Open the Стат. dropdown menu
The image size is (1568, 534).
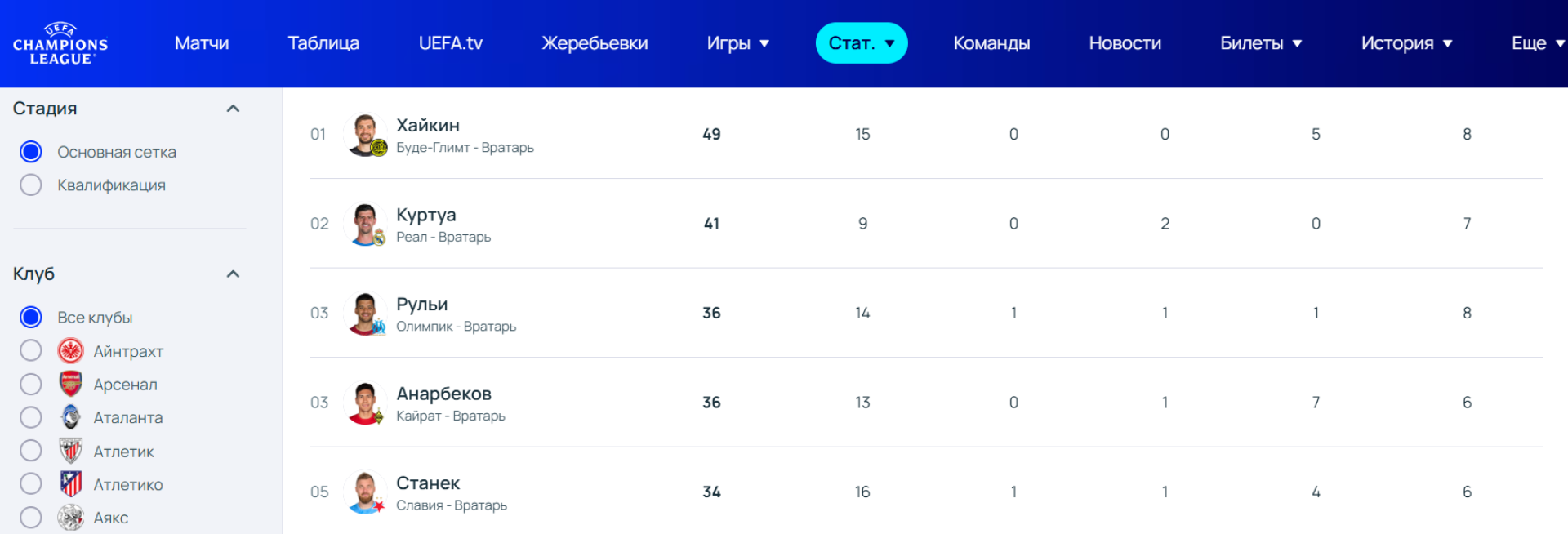pyautogui.click(x=861, y=43)
